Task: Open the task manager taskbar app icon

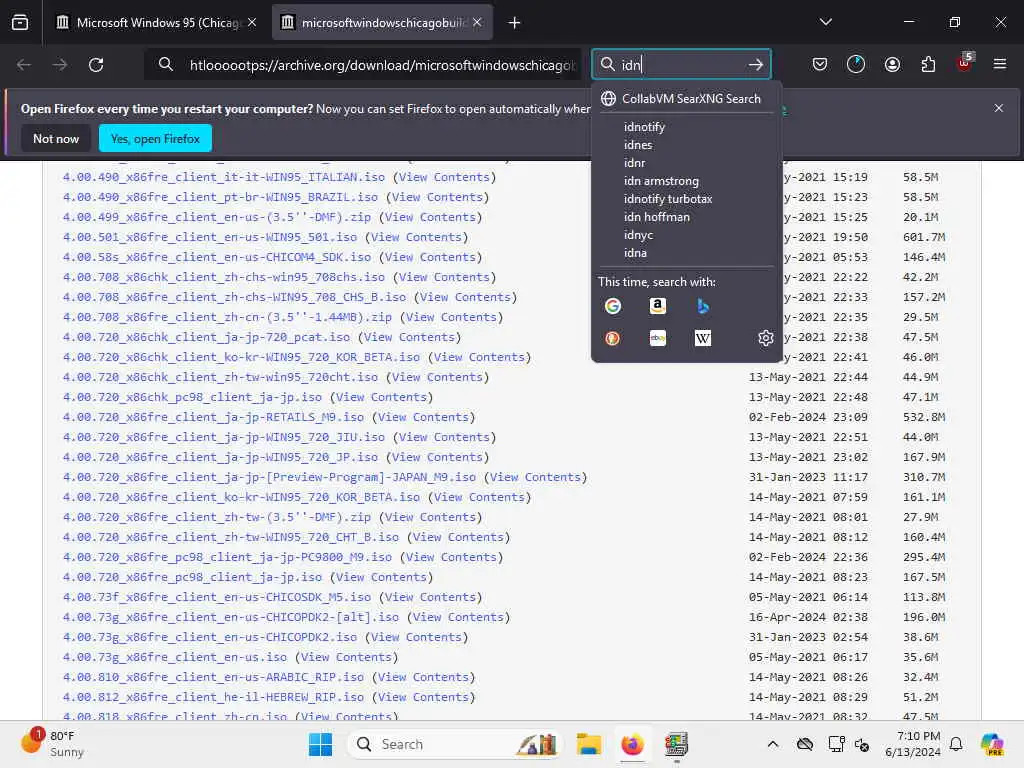Action: click(x=677, y=744)
